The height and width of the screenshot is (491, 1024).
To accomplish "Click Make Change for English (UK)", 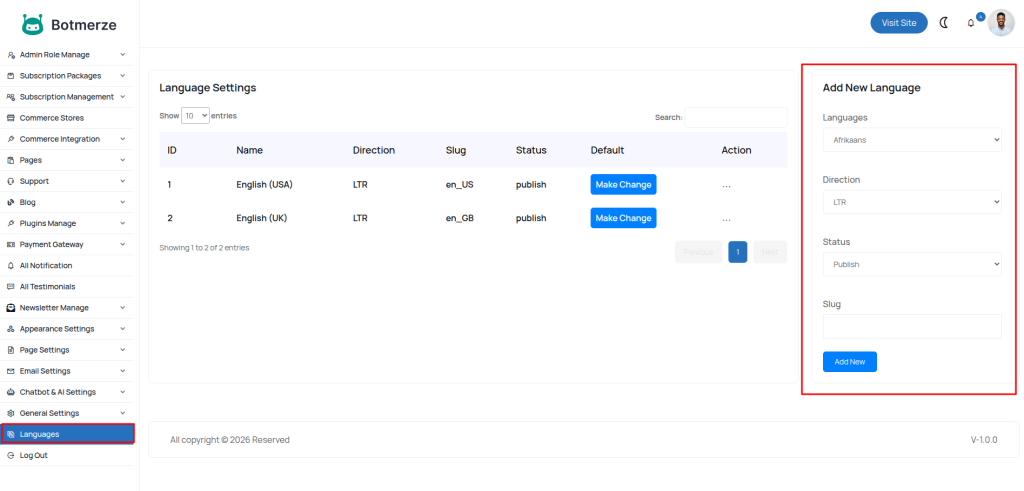I will tap(623, 218).
